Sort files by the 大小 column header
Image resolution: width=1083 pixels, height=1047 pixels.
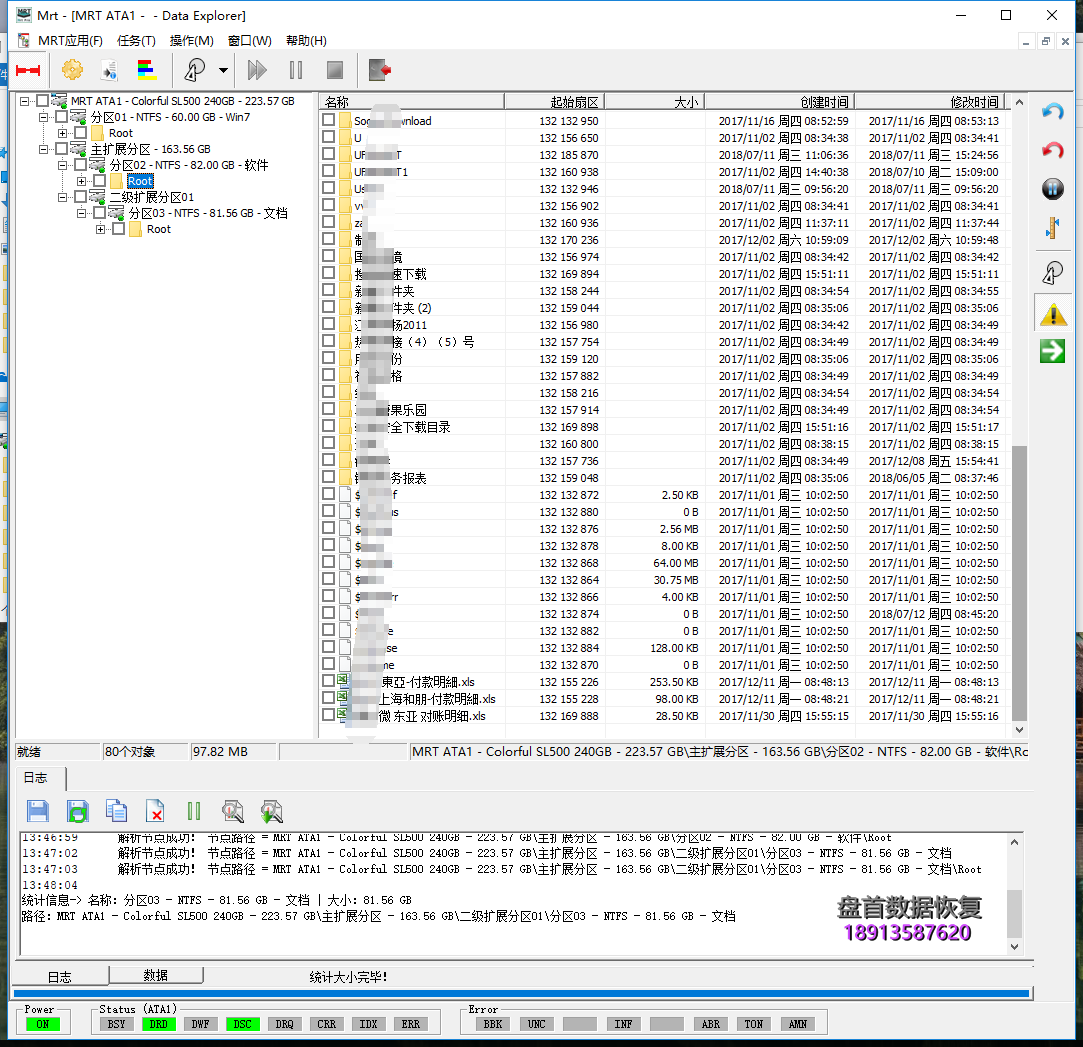point(655,101)
